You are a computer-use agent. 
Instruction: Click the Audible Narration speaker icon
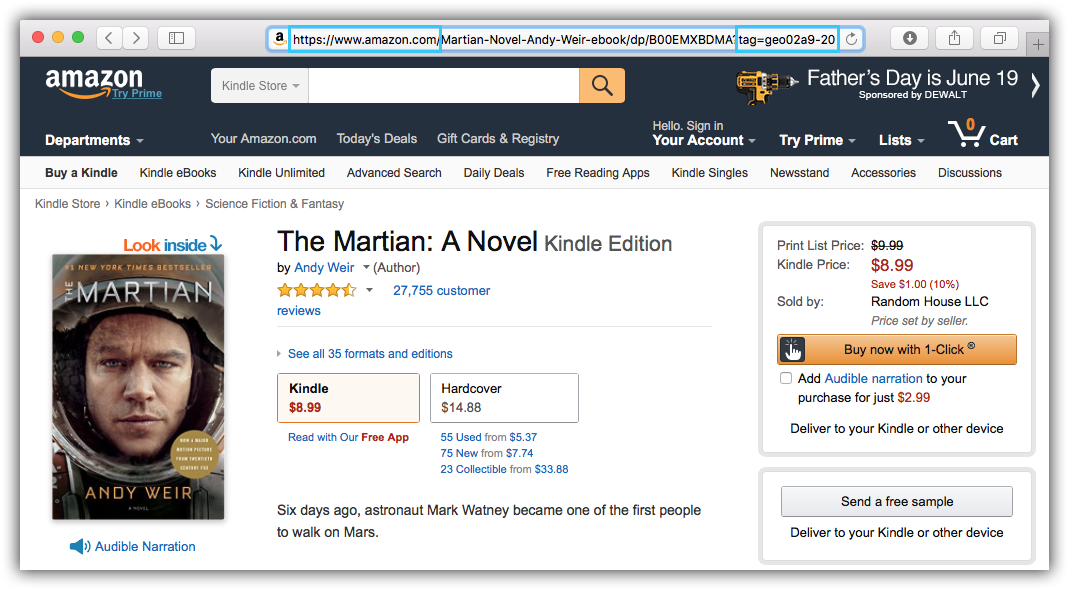tap(79, 546)
